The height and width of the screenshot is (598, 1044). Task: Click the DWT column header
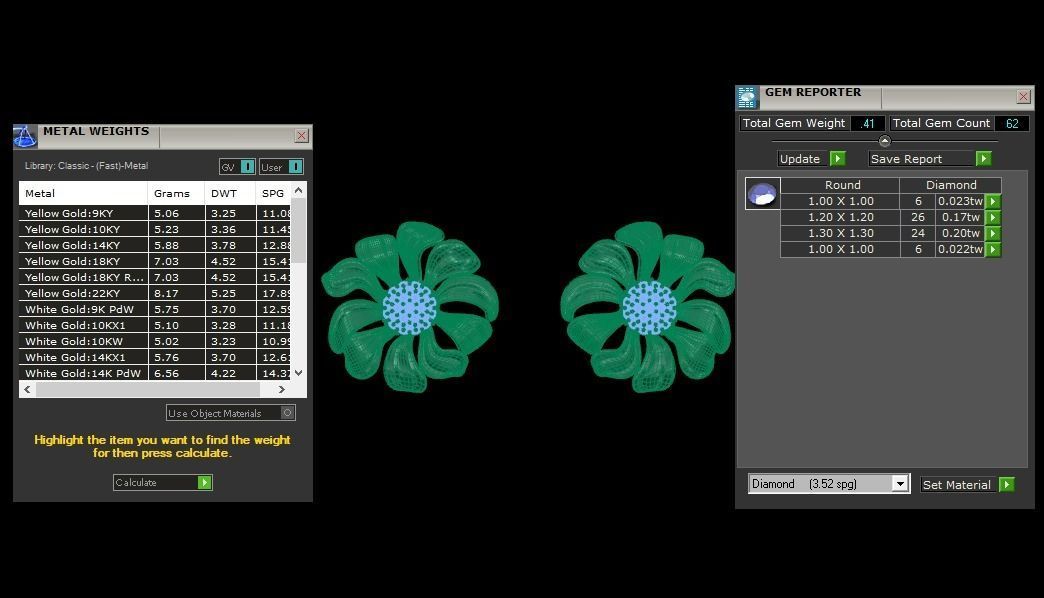pyautogui.click(x=230, y=193)
